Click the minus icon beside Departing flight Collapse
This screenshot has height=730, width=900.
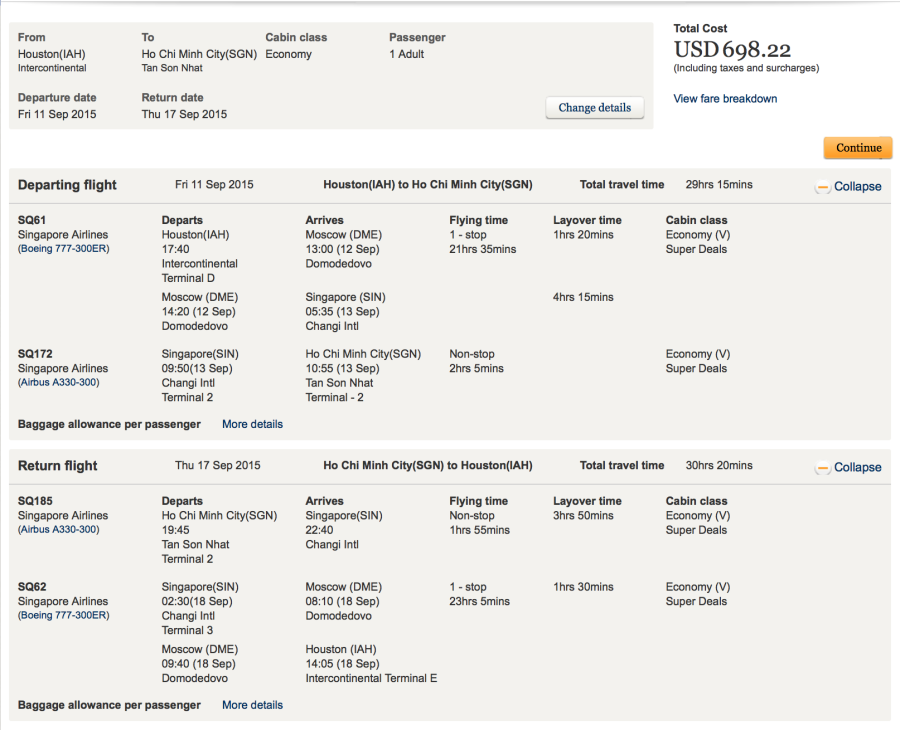pyautogui.click(x=823, y=187)
